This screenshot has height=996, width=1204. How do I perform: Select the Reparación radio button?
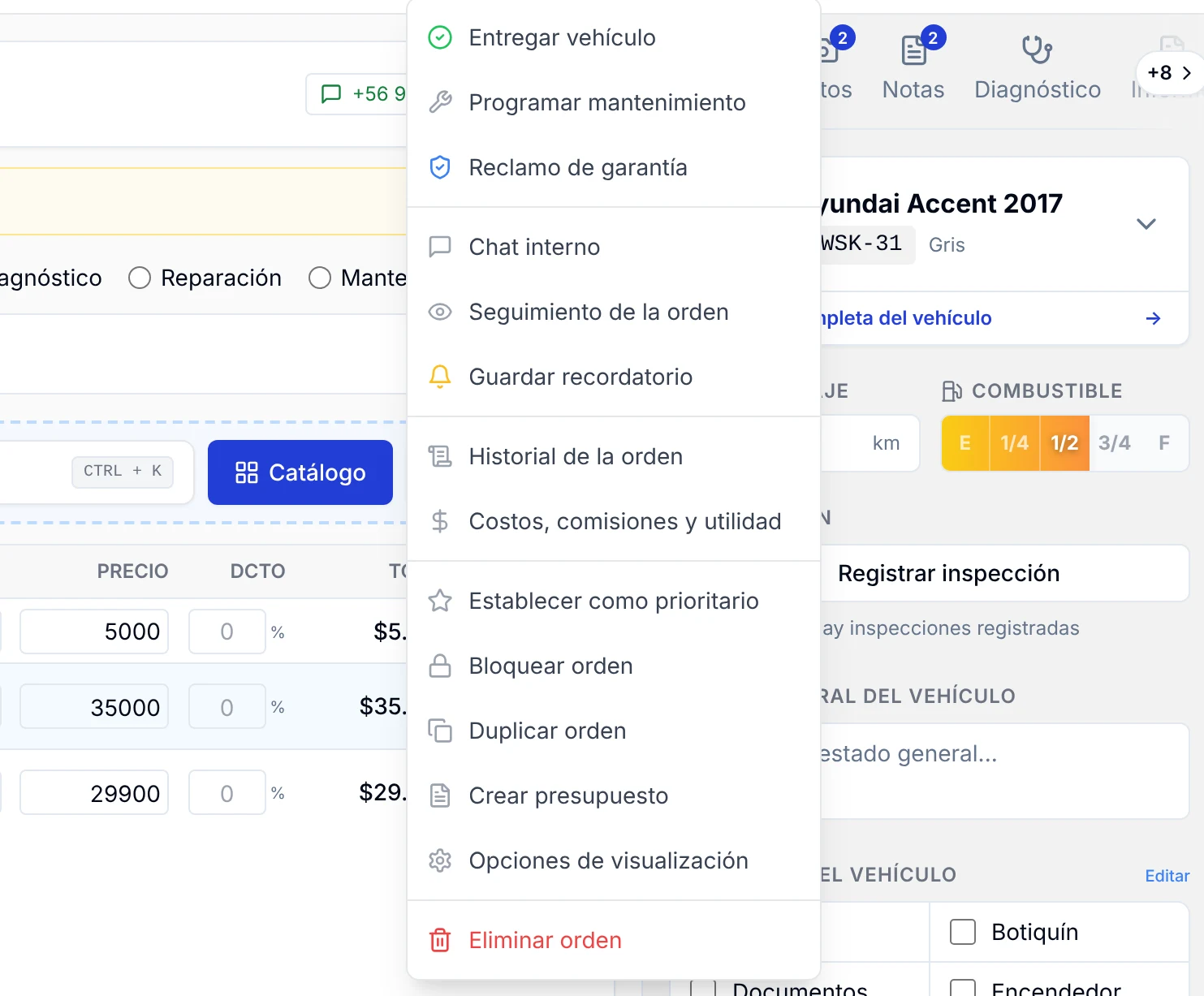pos(140,278)
